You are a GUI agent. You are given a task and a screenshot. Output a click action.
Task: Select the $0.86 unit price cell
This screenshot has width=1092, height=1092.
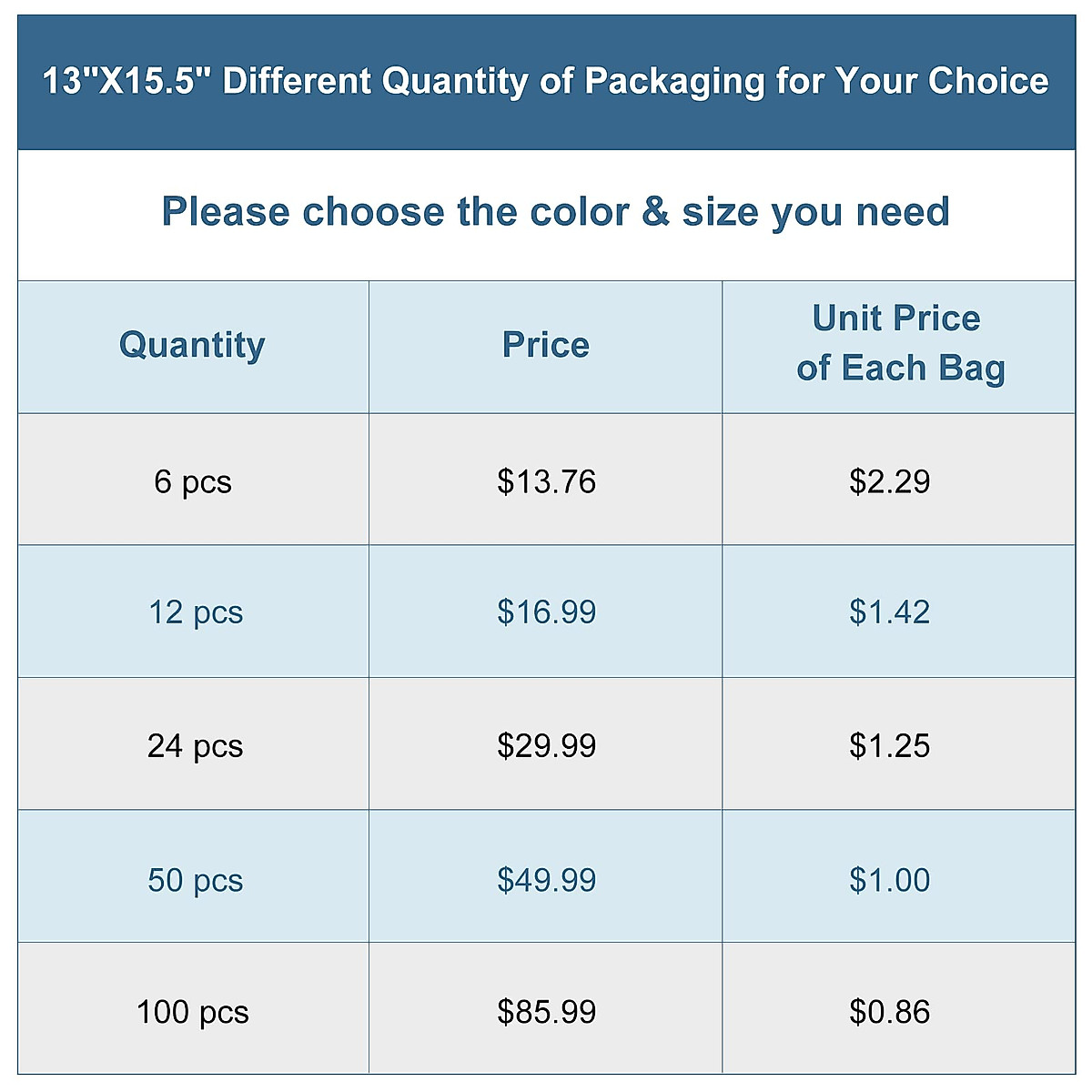[890, 1012]
